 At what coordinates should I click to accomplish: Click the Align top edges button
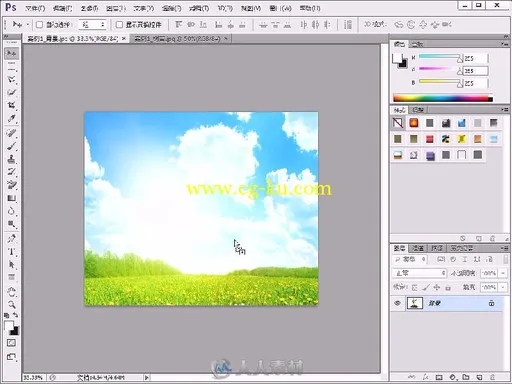178,25
